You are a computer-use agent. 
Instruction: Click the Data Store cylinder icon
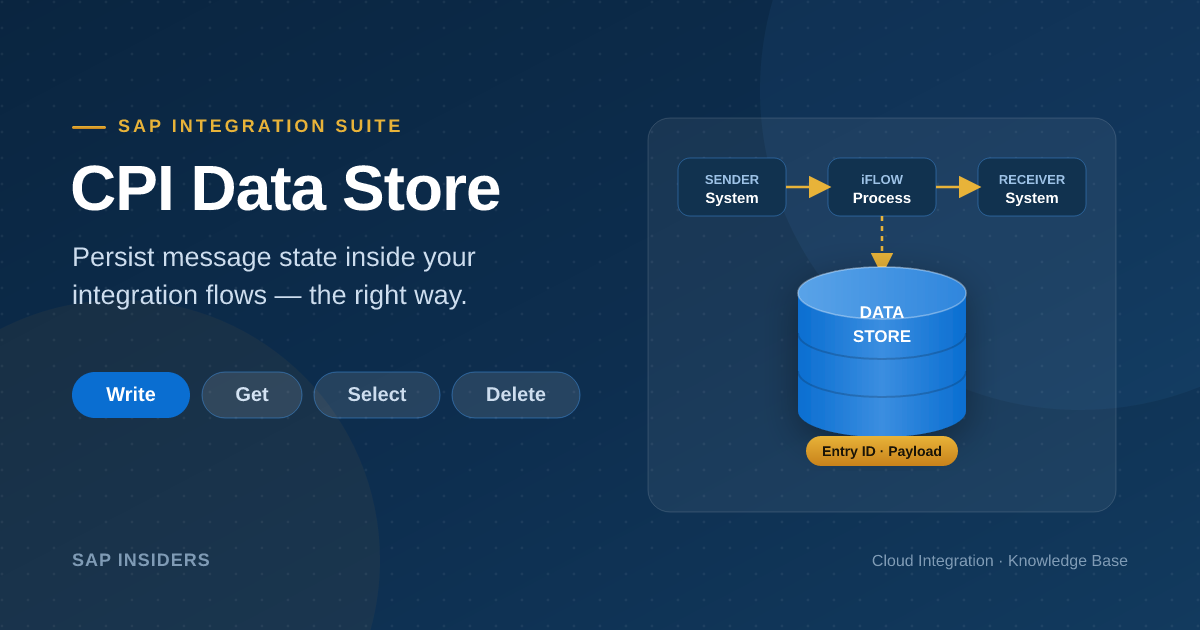[882, 351]
